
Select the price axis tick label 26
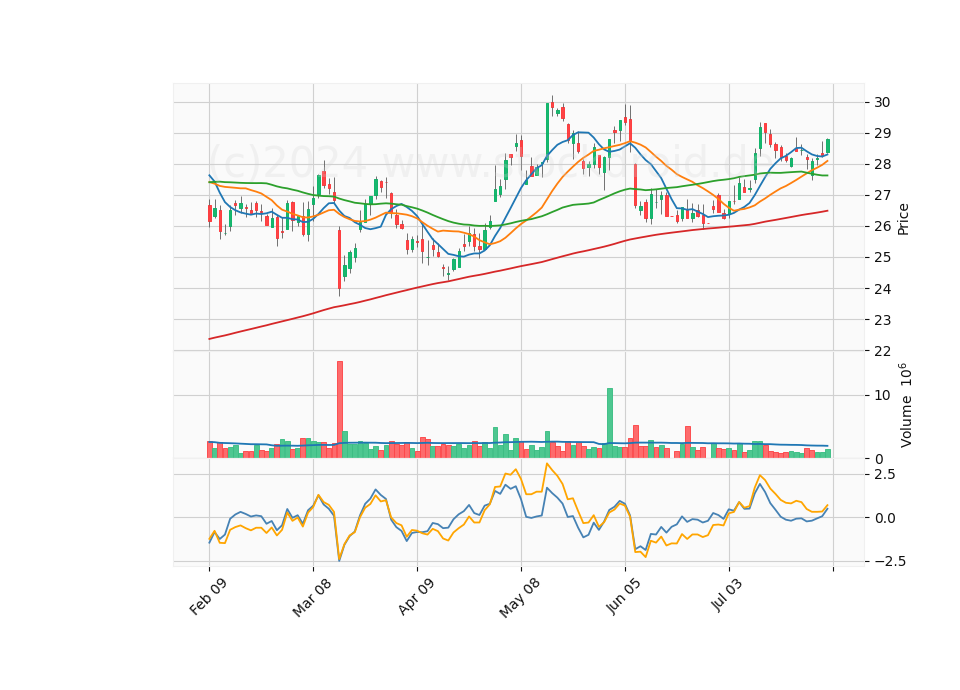coord(882,227)
